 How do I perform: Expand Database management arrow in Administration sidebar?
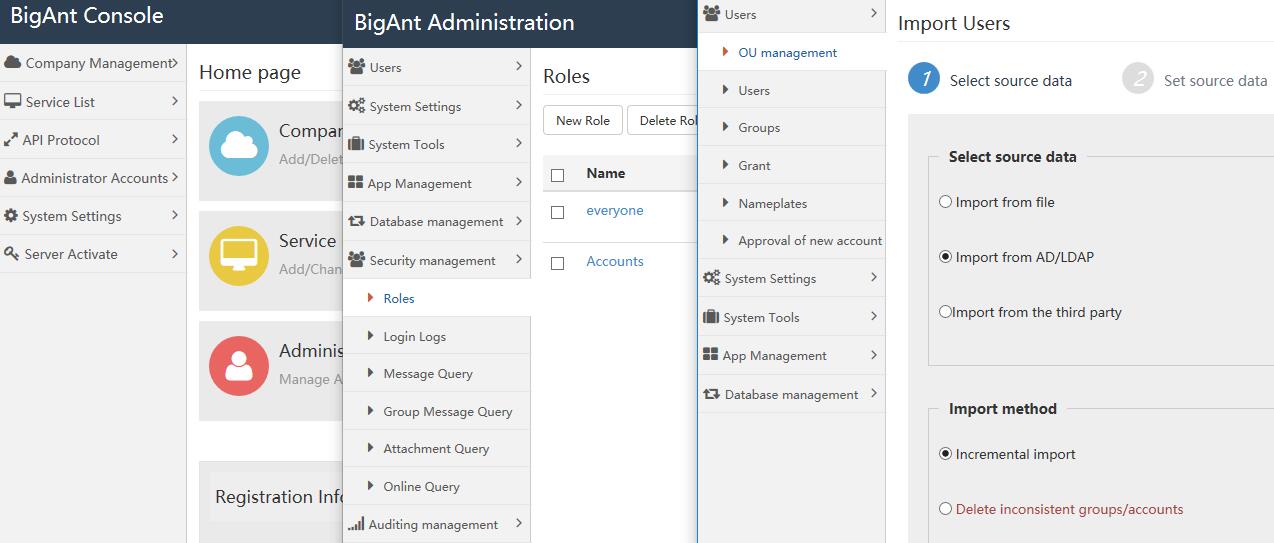click(519, 221)
